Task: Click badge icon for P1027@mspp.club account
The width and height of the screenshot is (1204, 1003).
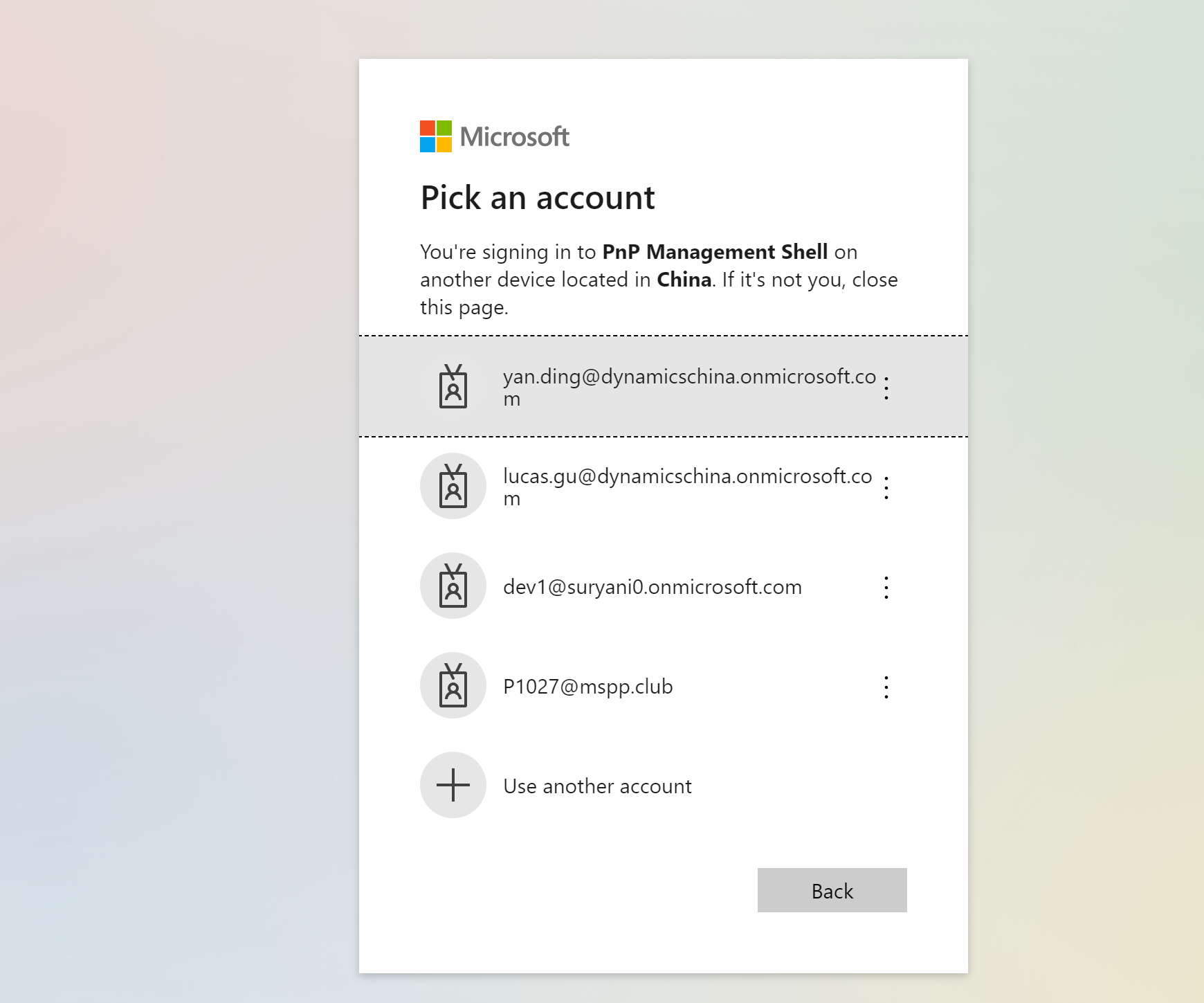Action: pyautogui.click(x=453, y=685)
